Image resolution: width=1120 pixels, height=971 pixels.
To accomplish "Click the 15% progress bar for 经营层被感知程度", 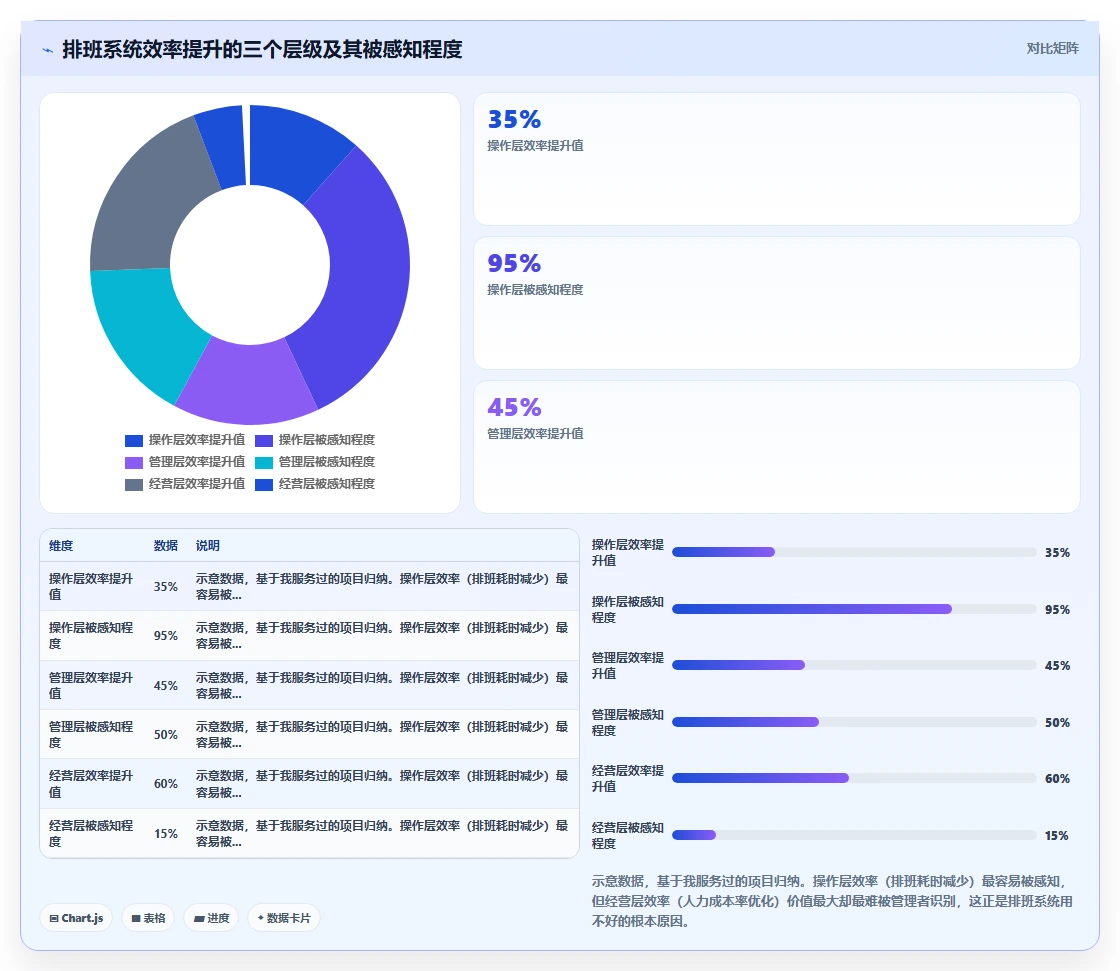I will 854,835.
